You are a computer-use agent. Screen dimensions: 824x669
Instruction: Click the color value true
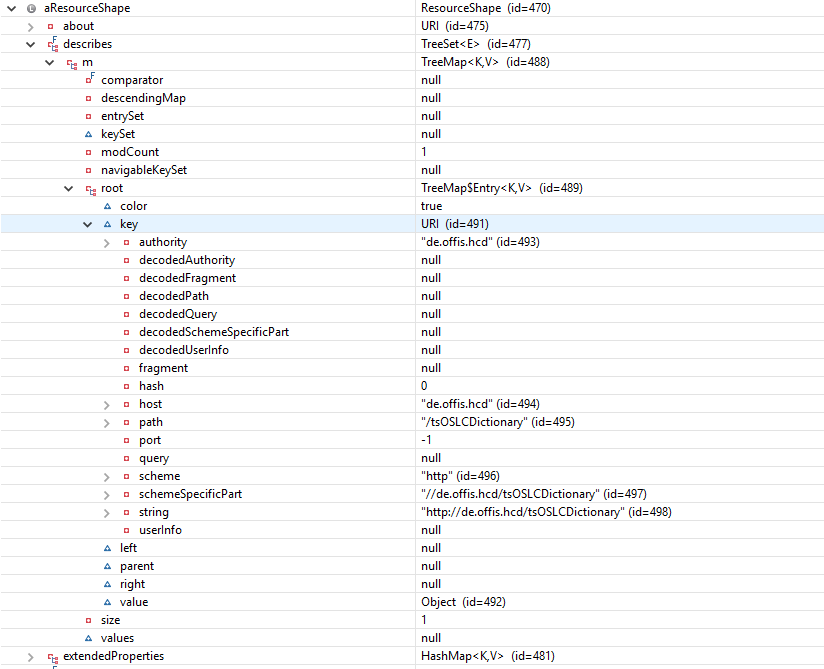(431, 206)
